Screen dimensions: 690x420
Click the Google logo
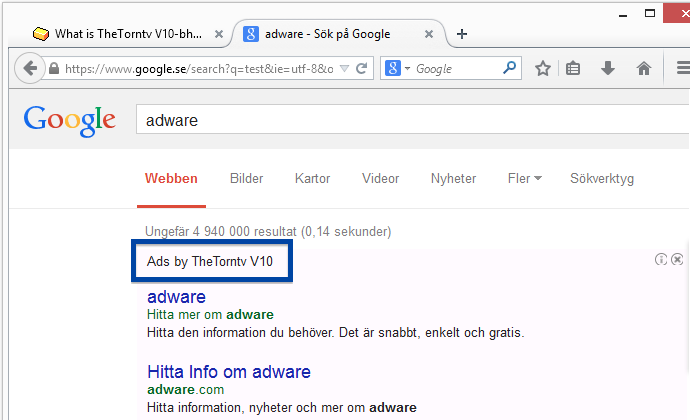click(x=70, y=120)
